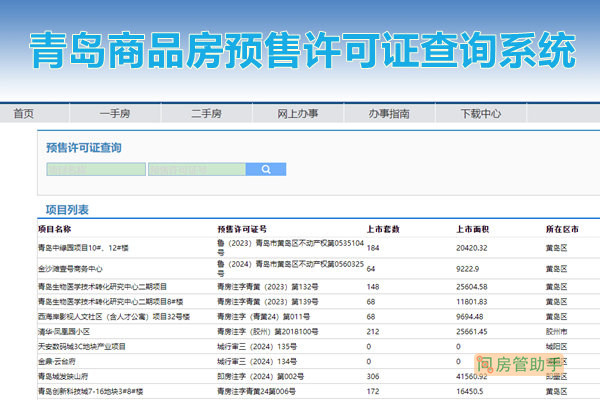Viewport: 600px width, 400px height.
Task: Click the area value 16450.5
Action: tap(470, 391)
